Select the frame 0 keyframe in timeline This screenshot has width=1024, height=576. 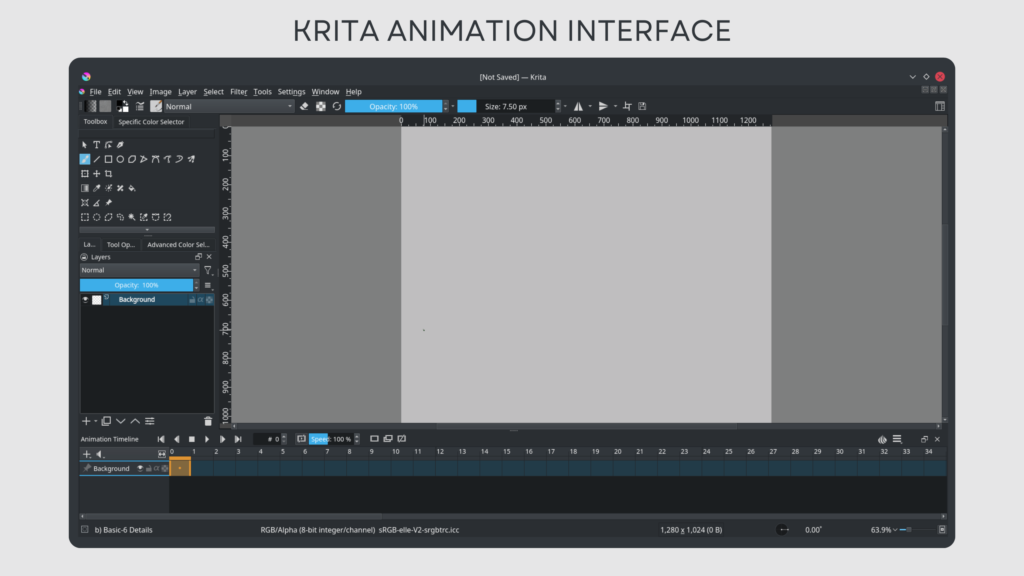[x=180, y=468]
